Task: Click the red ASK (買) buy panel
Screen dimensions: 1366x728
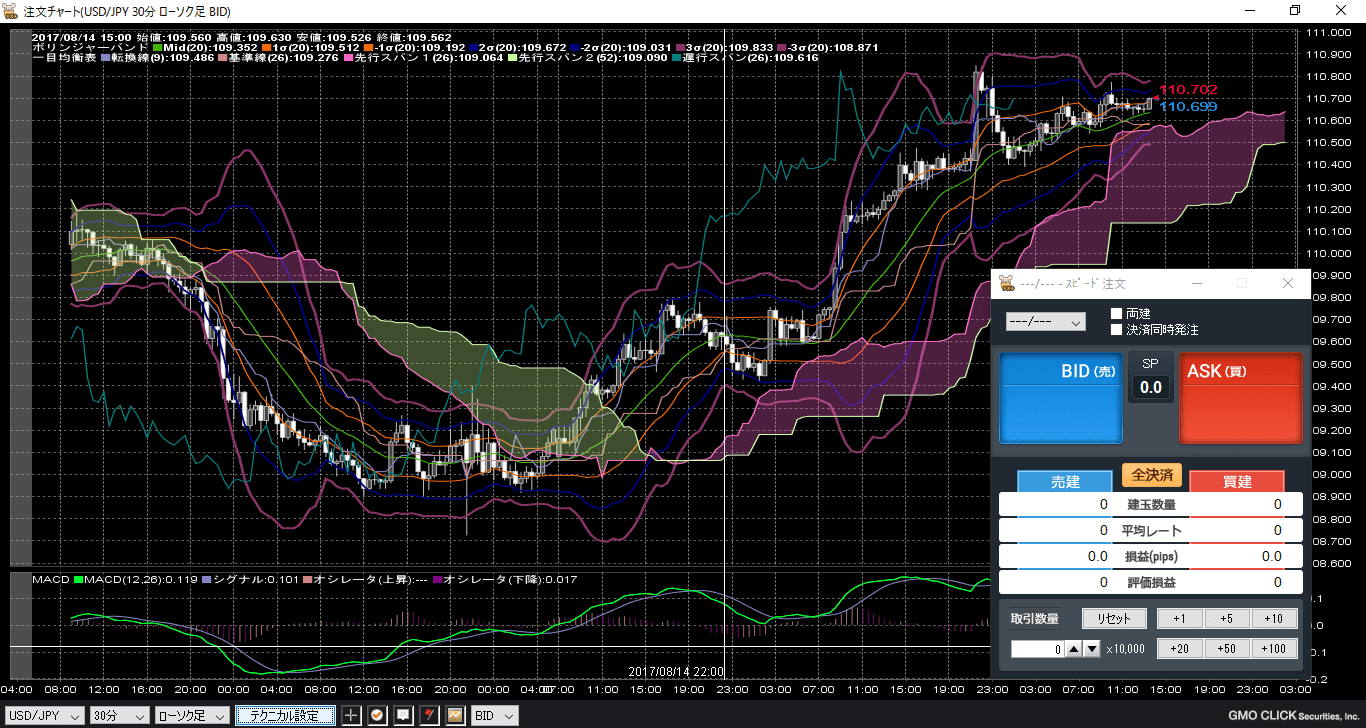Action: tap(1241, 397)
